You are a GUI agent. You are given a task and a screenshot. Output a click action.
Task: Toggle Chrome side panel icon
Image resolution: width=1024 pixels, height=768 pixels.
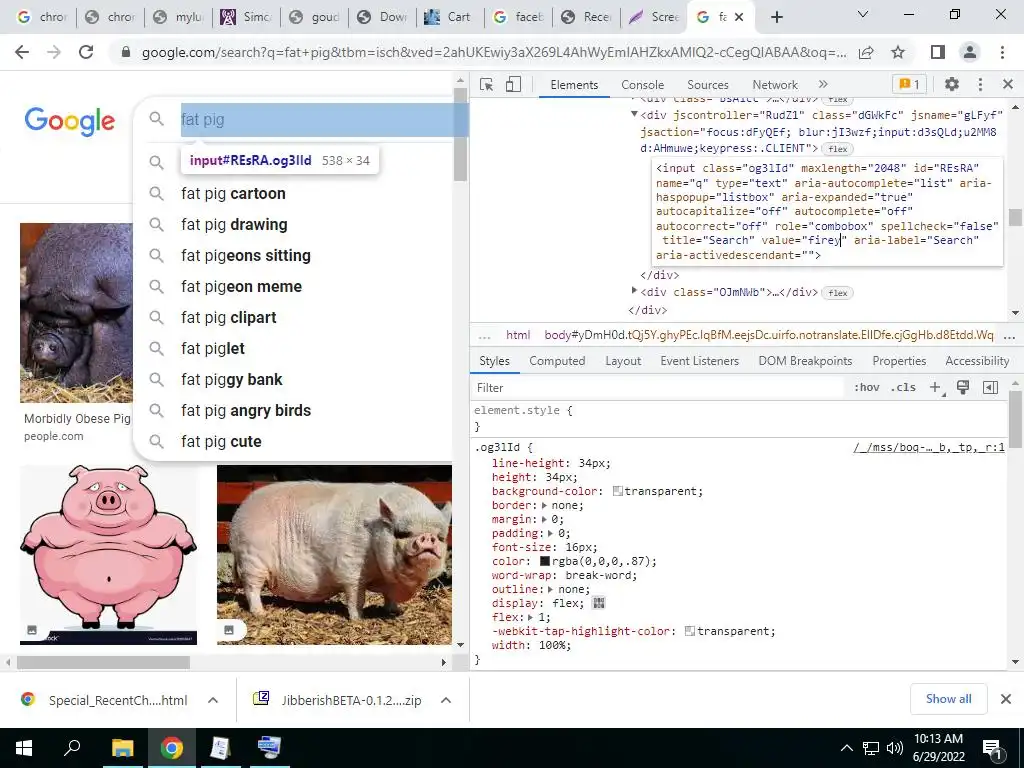[x=938, y=52]
